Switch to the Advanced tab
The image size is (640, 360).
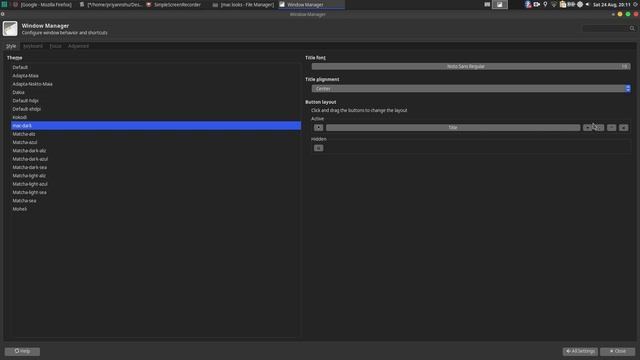[78, 46]
